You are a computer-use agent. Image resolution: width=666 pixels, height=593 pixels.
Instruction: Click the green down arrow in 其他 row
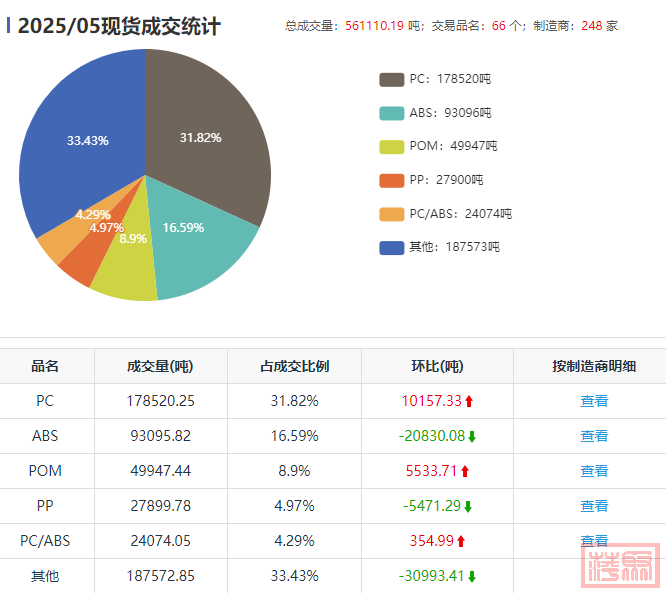[x=471, y=576]
